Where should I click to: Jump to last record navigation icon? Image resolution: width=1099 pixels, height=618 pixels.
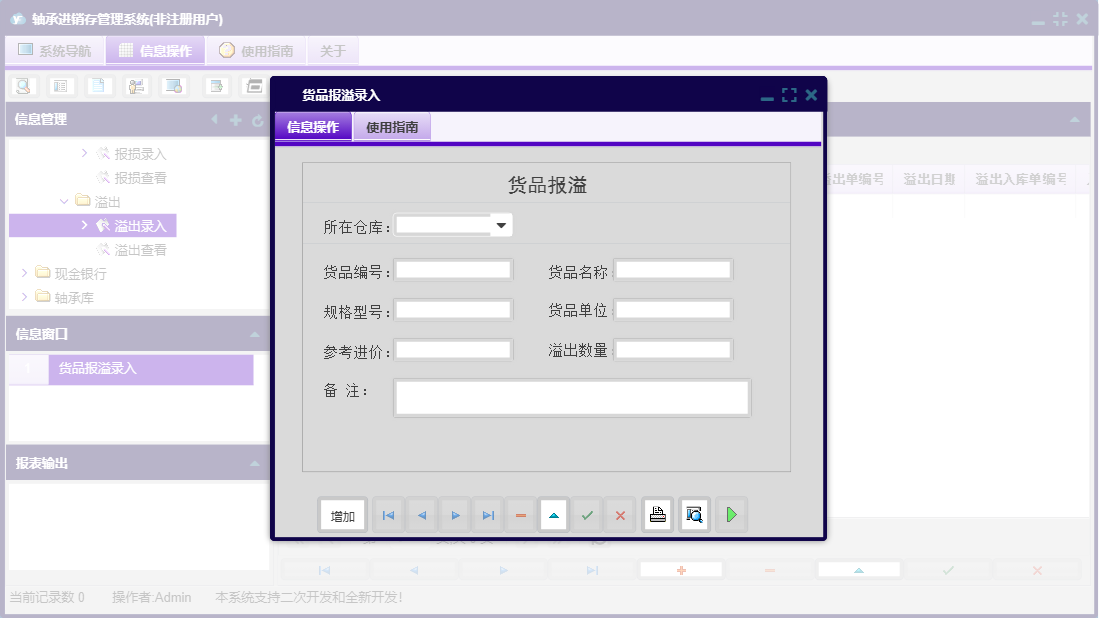(x=487, y=514)
